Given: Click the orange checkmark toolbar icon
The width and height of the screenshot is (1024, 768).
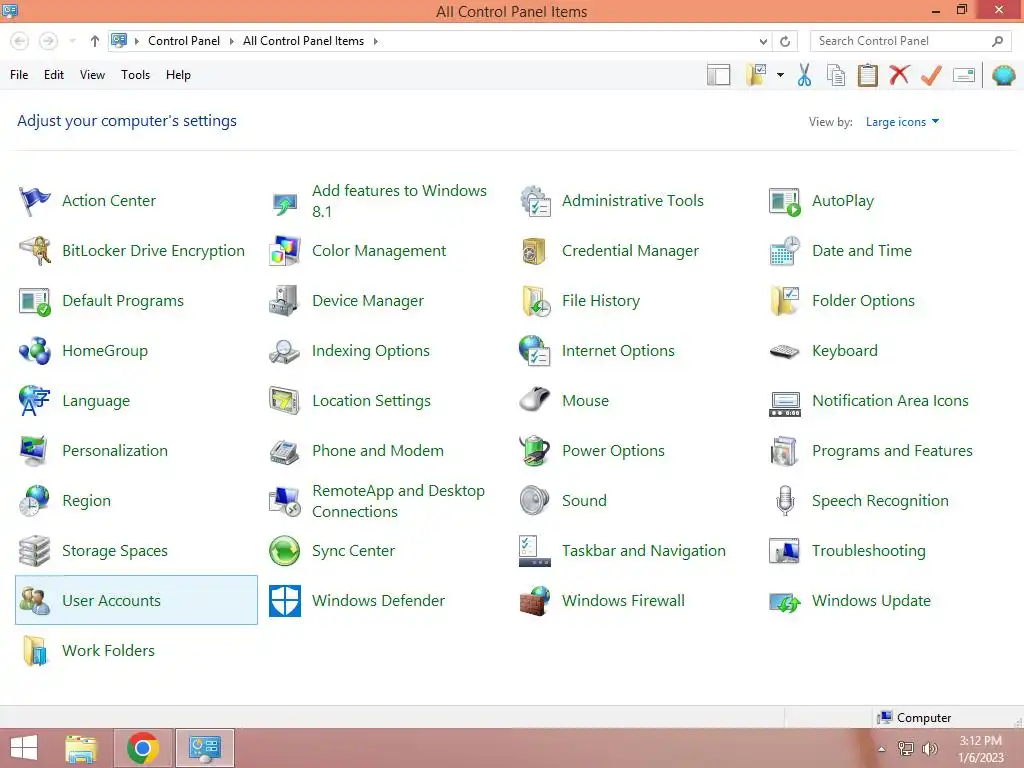Looking at the screenshot, I should (x=931, y=75).
